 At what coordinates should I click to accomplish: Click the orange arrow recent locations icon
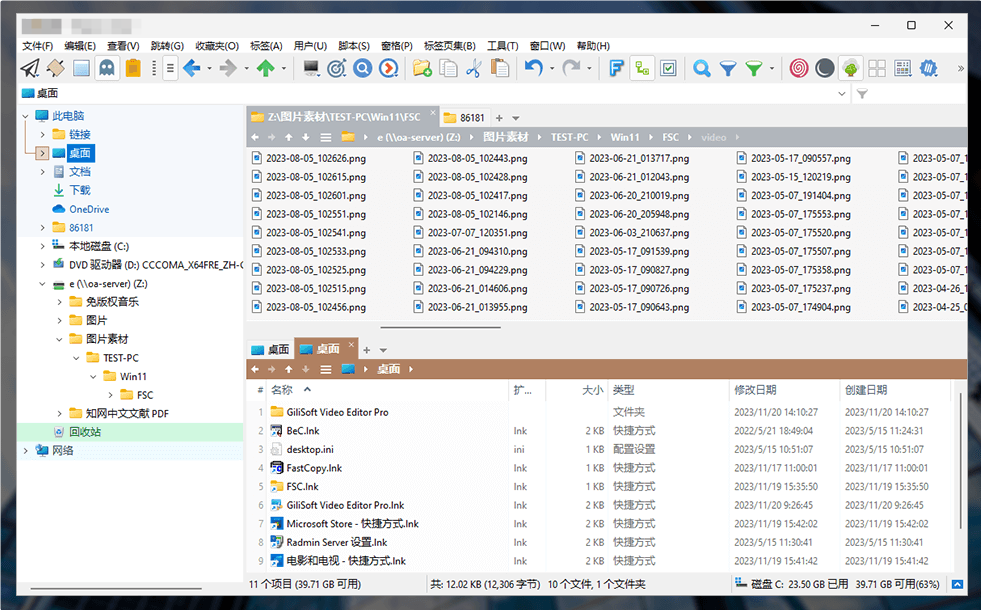[x=389, y=68]
